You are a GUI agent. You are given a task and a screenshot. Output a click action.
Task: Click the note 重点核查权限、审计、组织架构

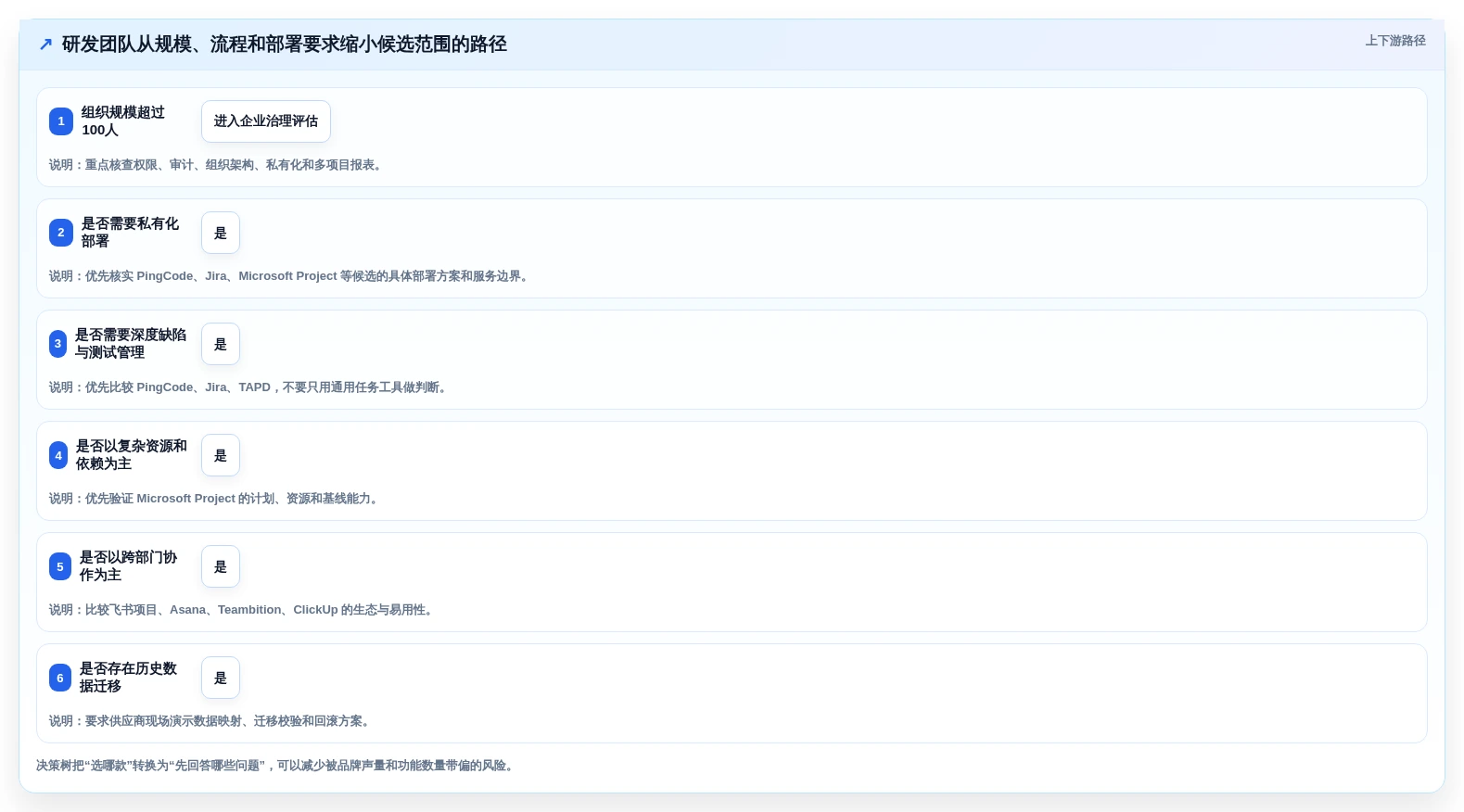(x=217, y=165)
